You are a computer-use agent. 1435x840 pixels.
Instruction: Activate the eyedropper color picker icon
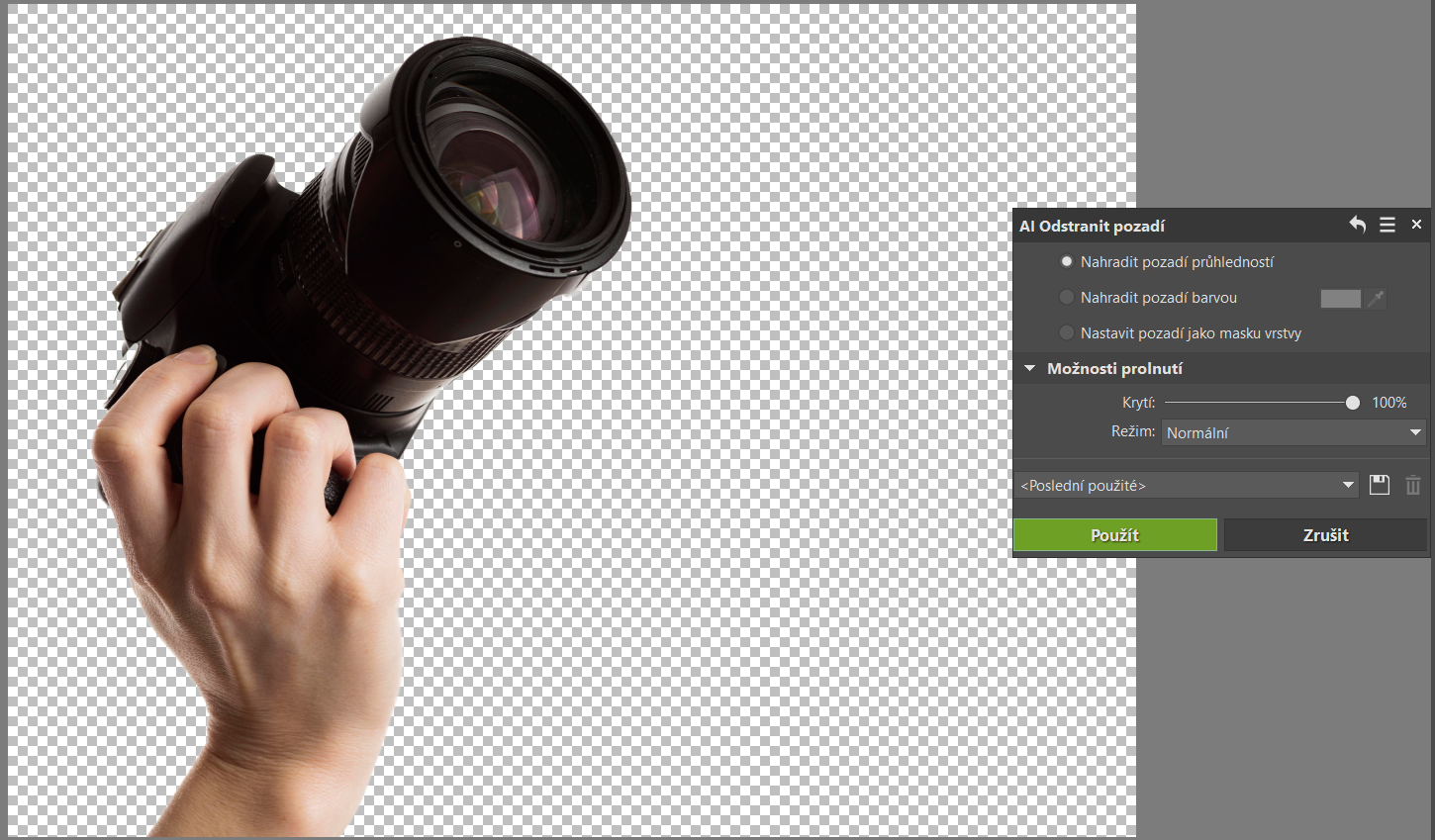click(1376, 298)
